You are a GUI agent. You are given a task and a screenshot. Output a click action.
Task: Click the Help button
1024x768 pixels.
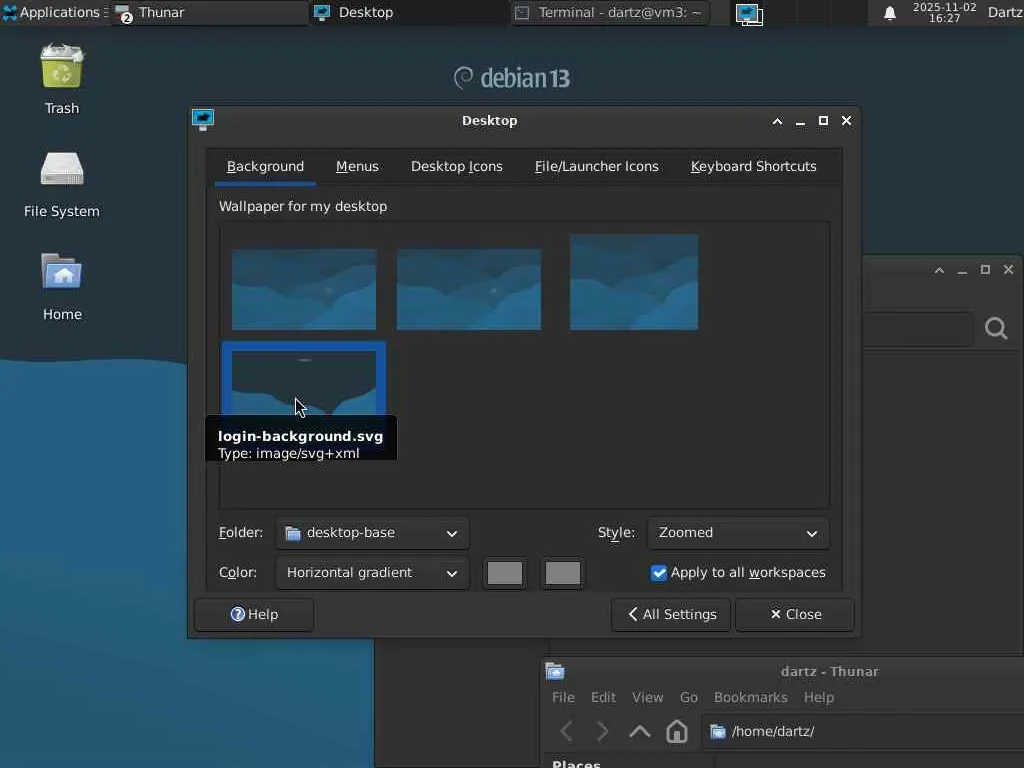coord(254,615)
